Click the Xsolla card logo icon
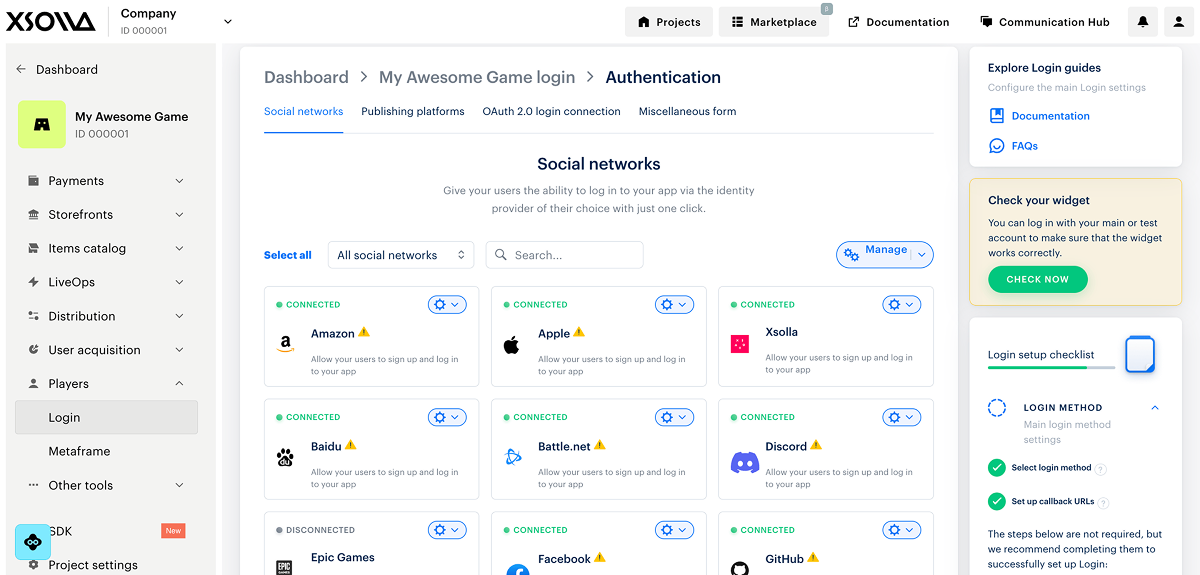 pos(740,344)
